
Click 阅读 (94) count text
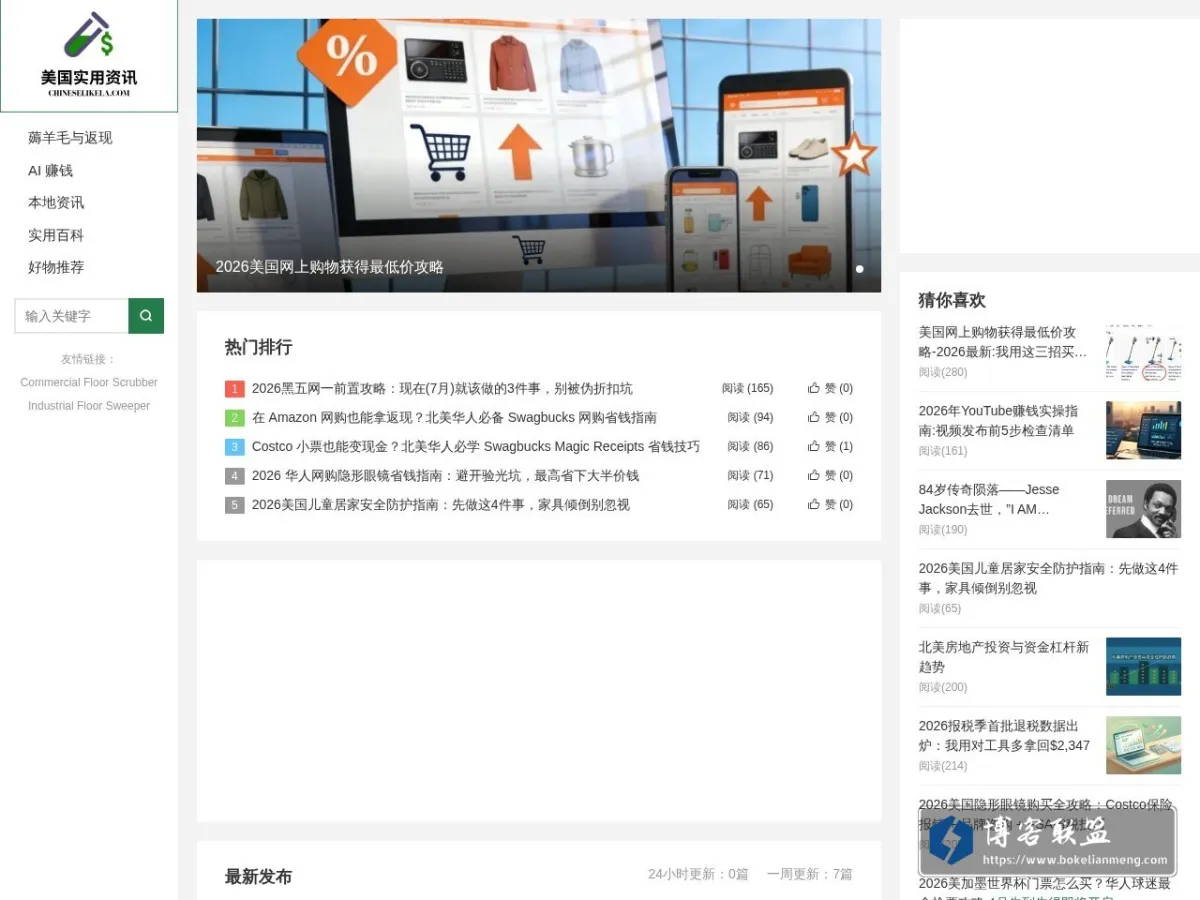pos(750,417)
